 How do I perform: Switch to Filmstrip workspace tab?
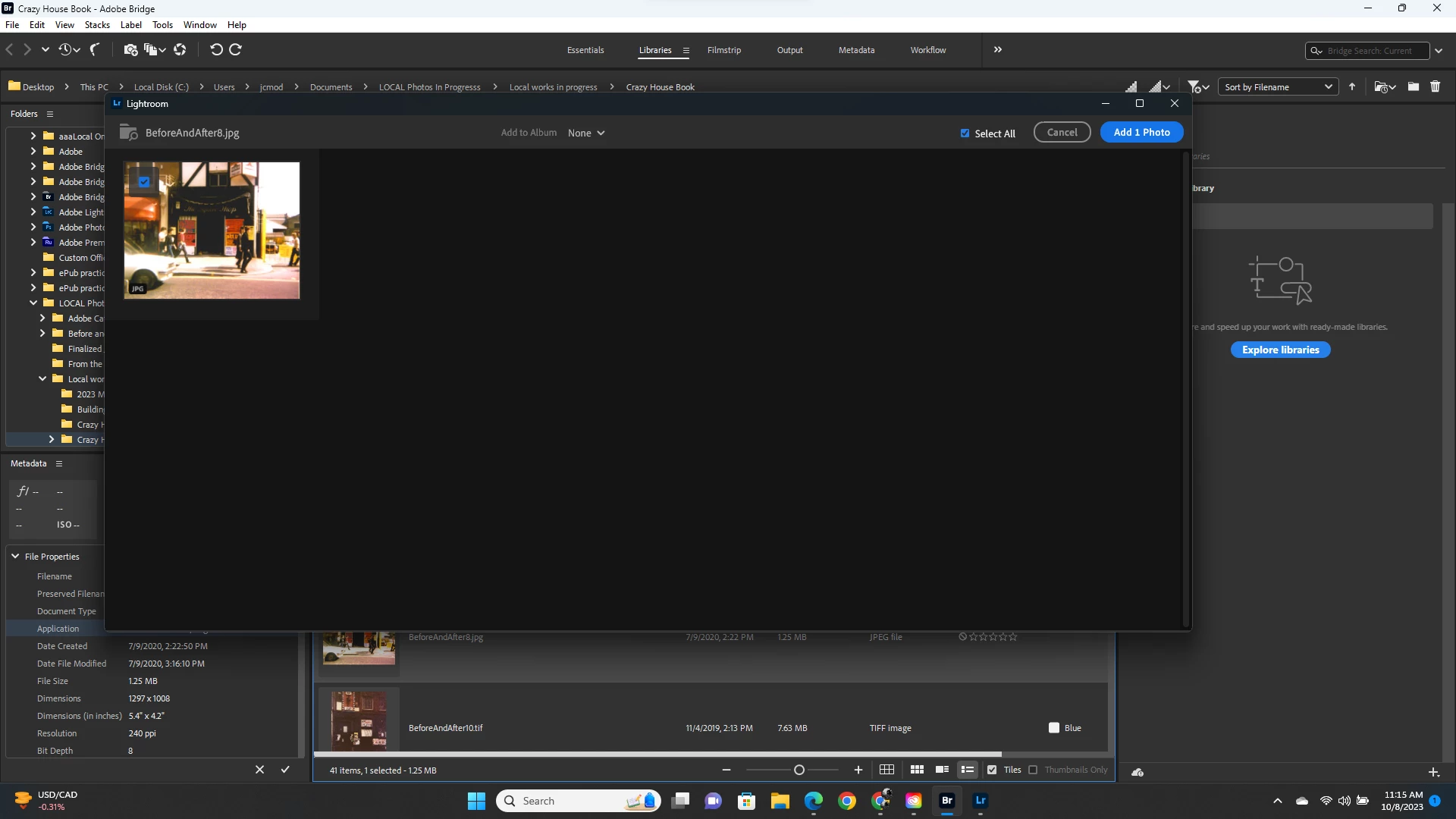723,50
